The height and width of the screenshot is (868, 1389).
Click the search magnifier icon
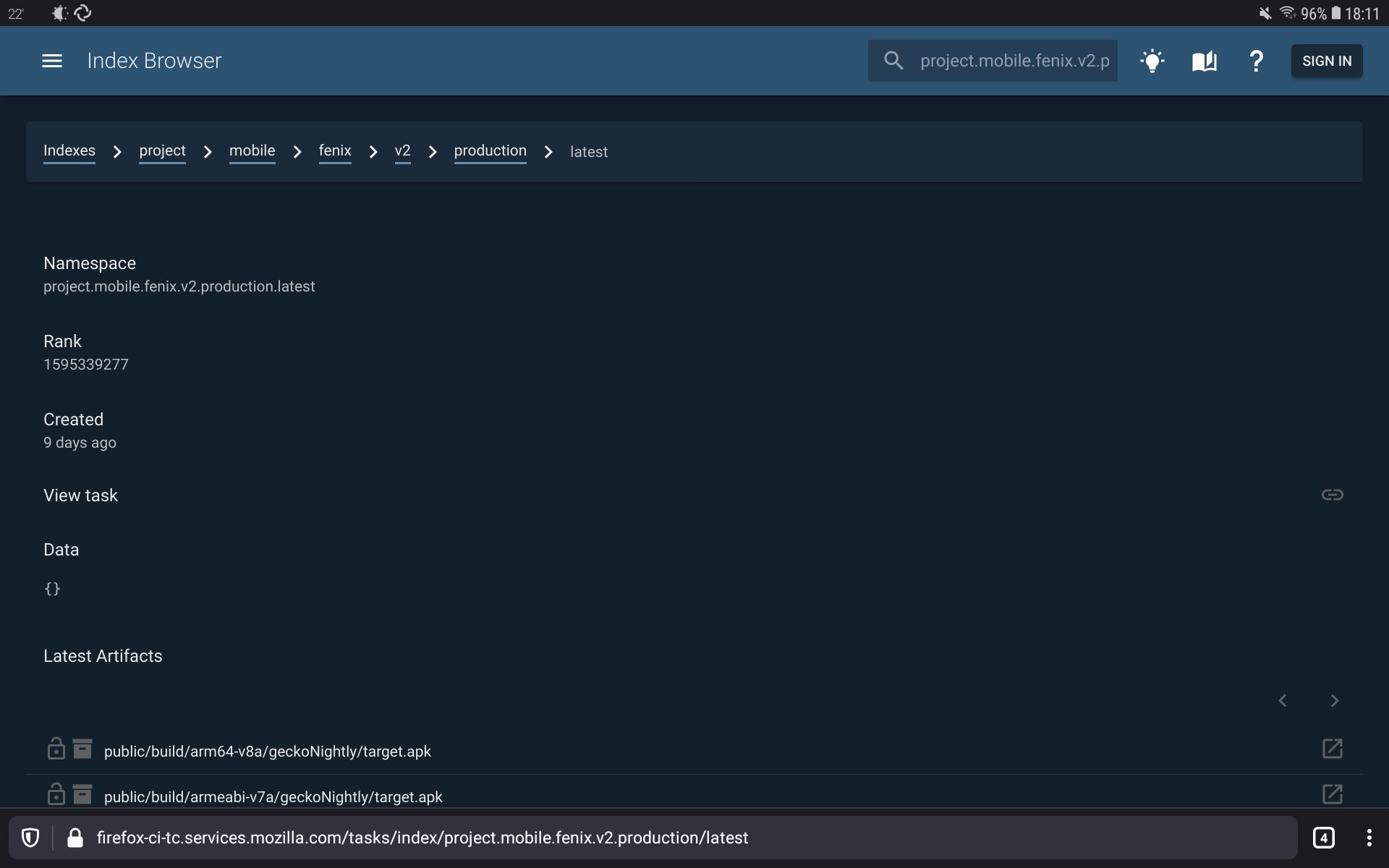point(894,61)
